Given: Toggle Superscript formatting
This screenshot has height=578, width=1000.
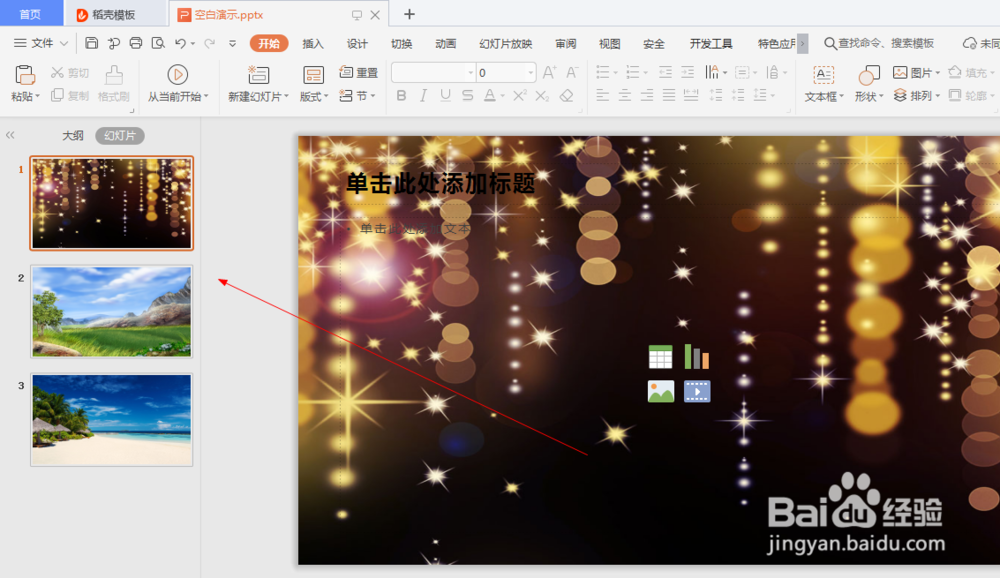Looking at the screenshot, I should (x=520, y=96).
